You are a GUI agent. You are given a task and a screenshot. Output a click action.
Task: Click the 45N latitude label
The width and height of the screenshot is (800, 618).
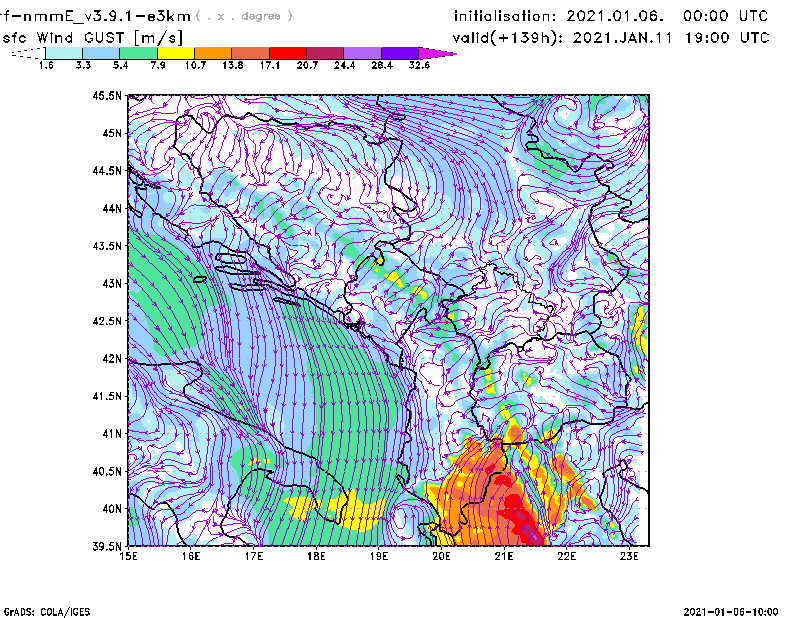[112, 133]
